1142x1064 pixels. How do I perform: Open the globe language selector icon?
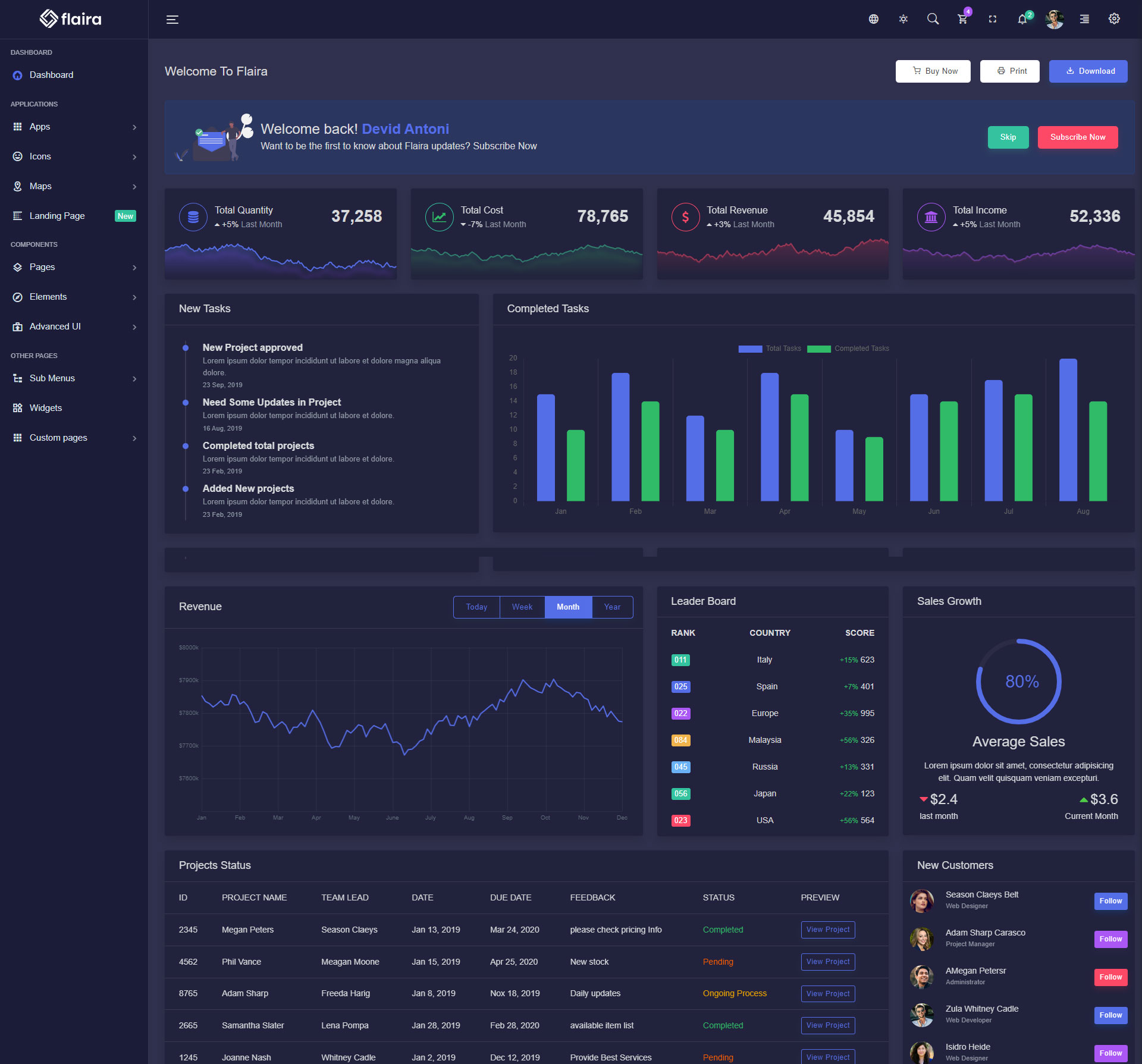tap(873, 19)
